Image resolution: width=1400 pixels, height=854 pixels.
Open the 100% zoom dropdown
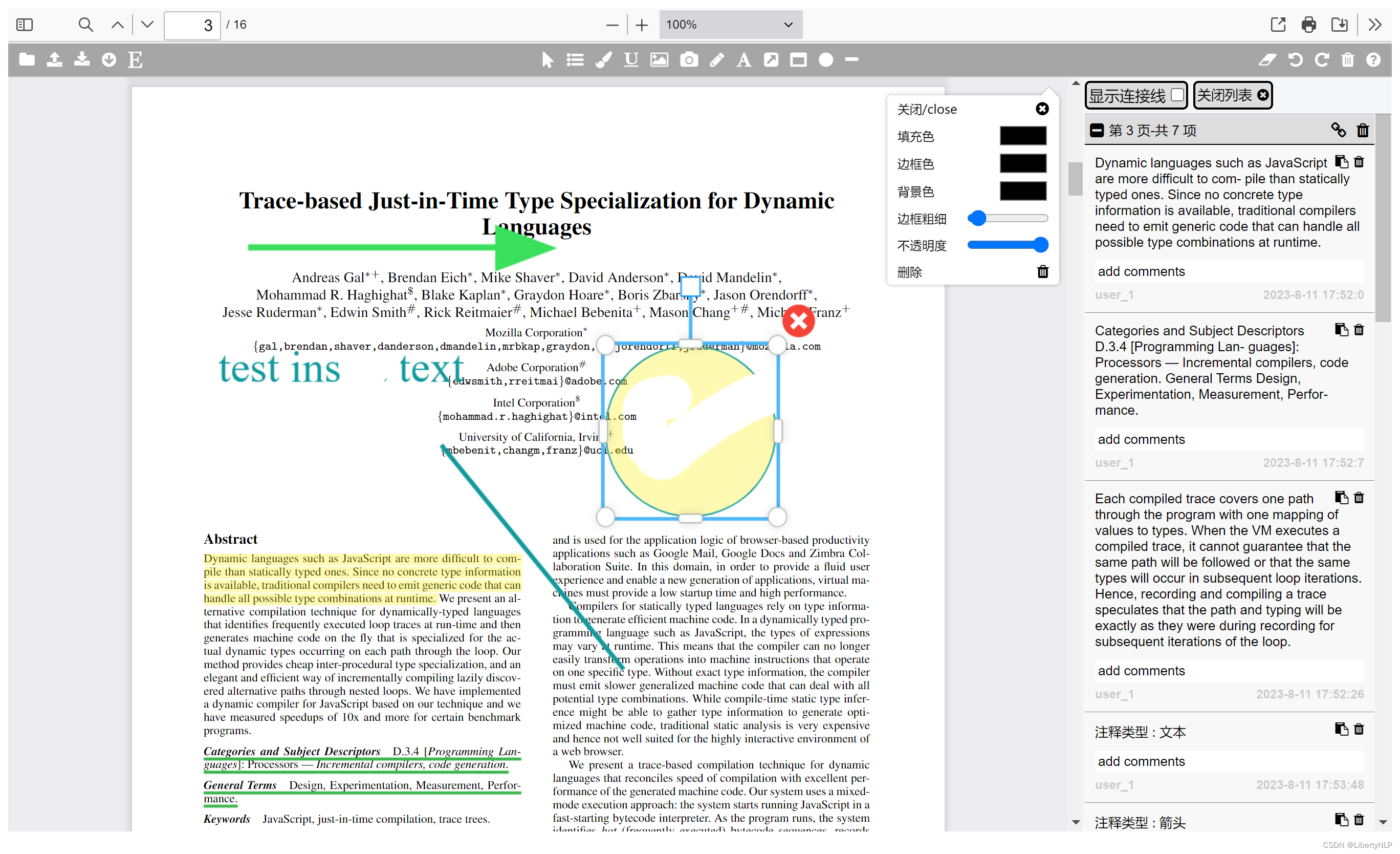click(x=730, y=25)
